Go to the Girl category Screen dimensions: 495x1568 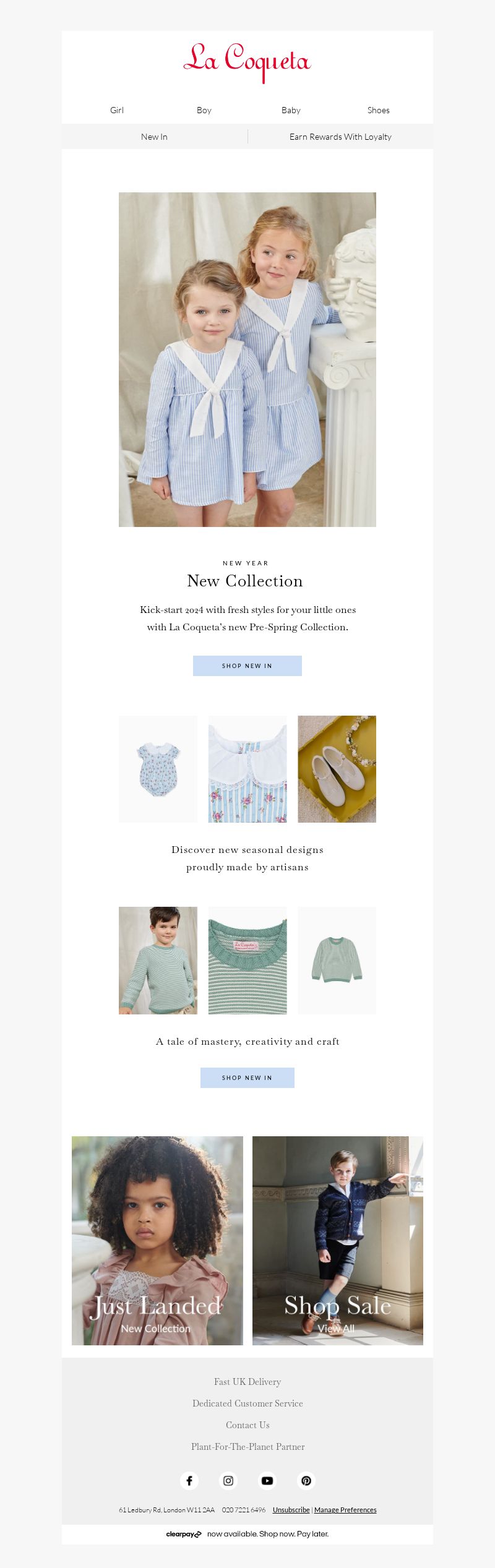(x=117, y=110)
